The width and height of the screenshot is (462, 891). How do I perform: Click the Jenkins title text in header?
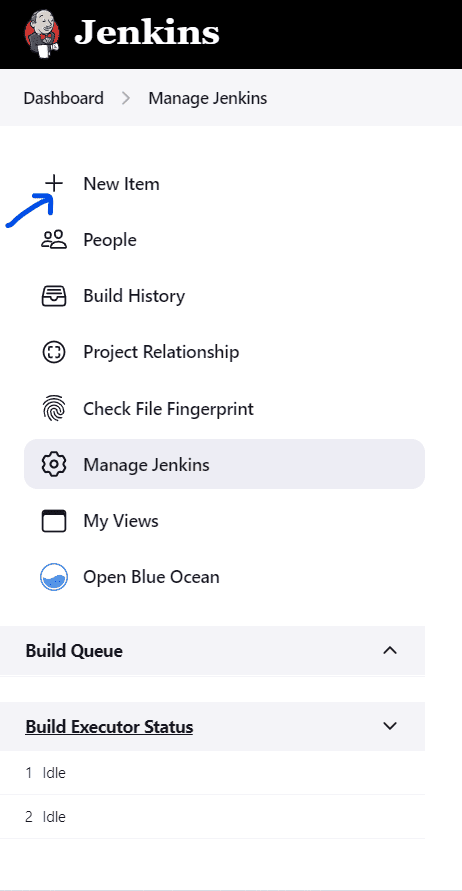(147, 33)
